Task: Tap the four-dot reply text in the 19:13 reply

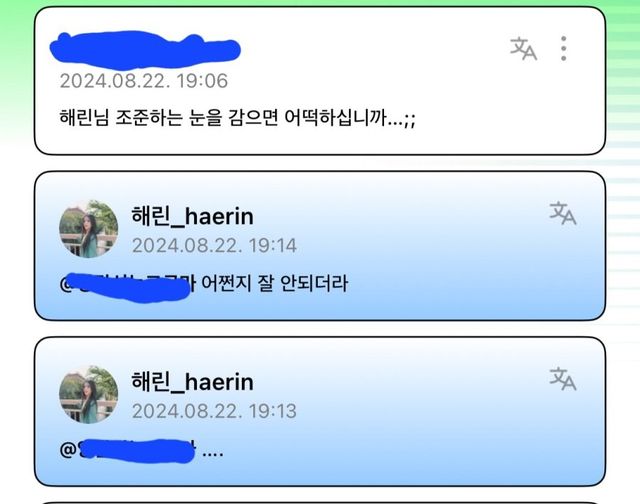Action: pos(213,453)
